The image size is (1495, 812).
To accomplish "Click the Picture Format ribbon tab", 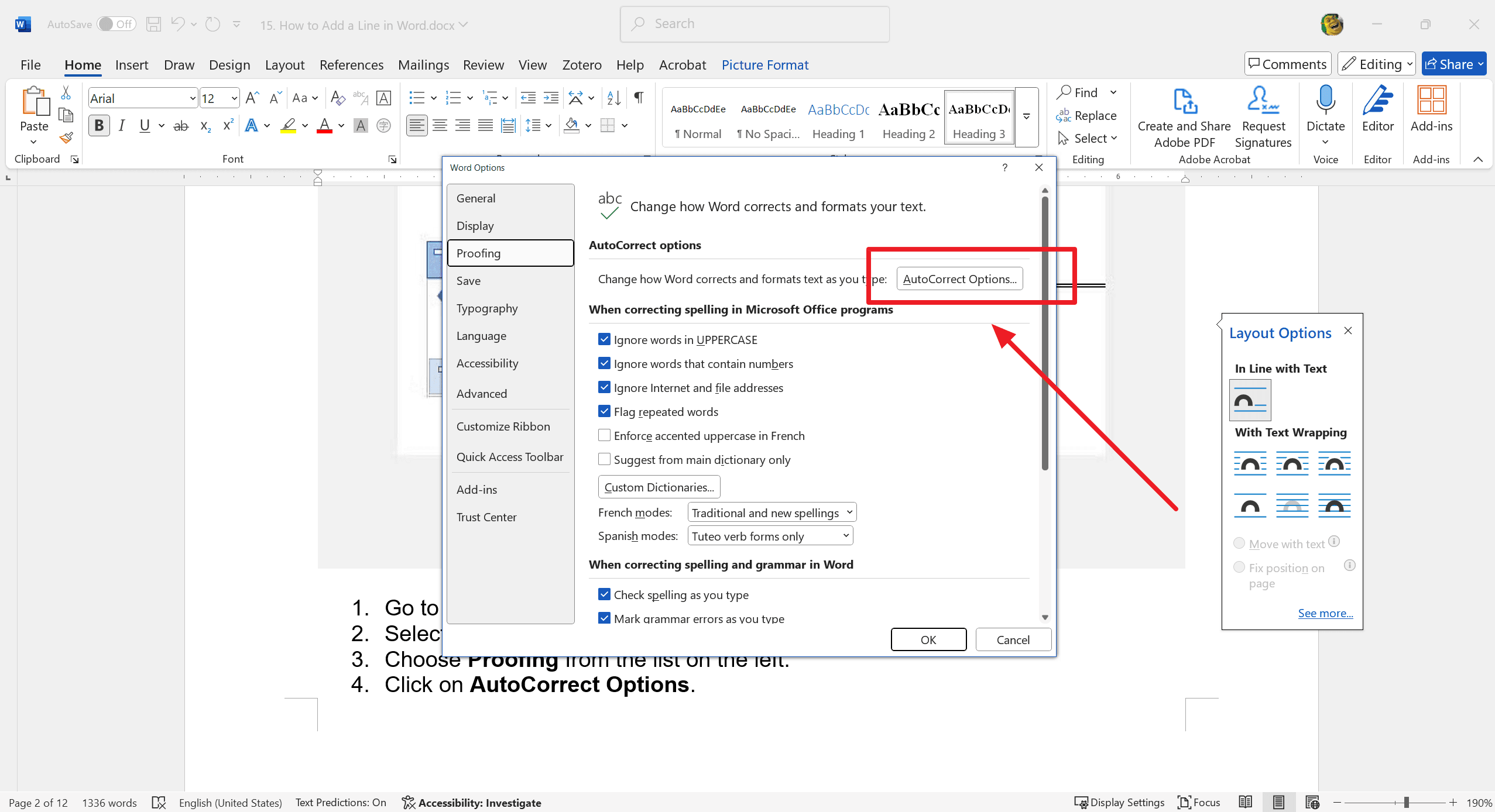I will coord(765,64).
